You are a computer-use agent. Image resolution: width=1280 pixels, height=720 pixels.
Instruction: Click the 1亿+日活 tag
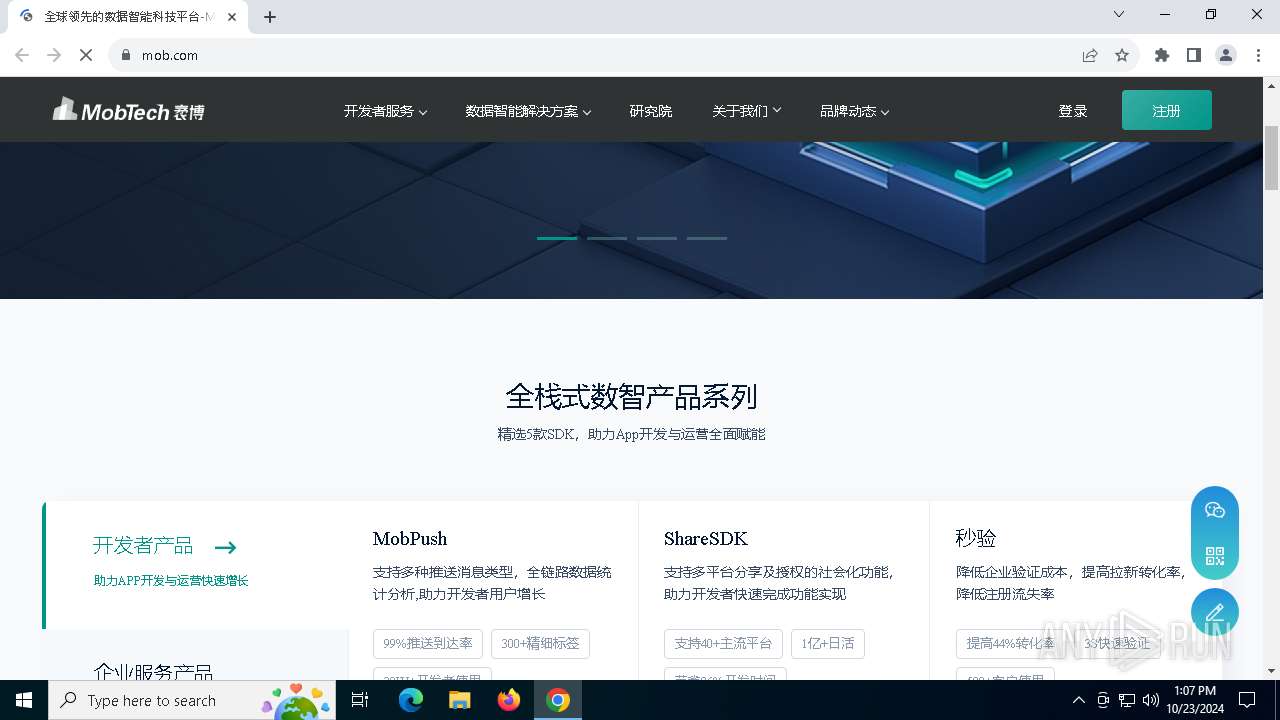828,643
